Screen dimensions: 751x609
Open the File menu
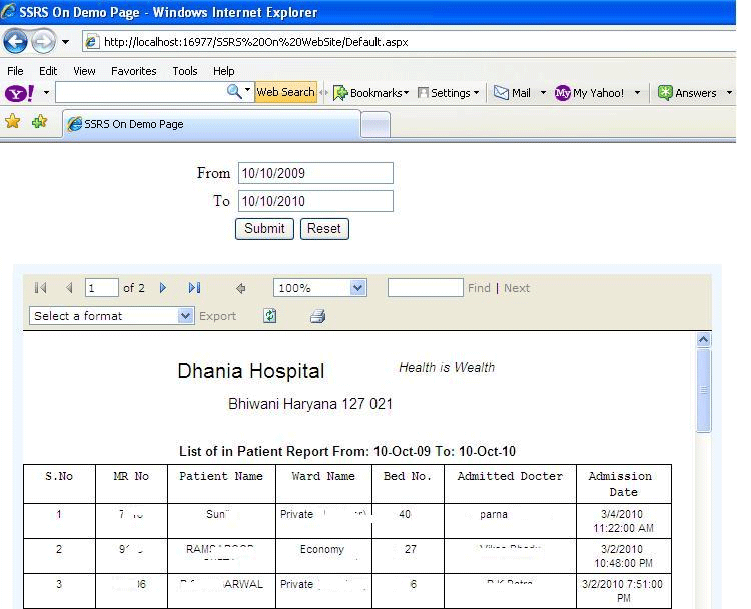click(x=15, y=71)
